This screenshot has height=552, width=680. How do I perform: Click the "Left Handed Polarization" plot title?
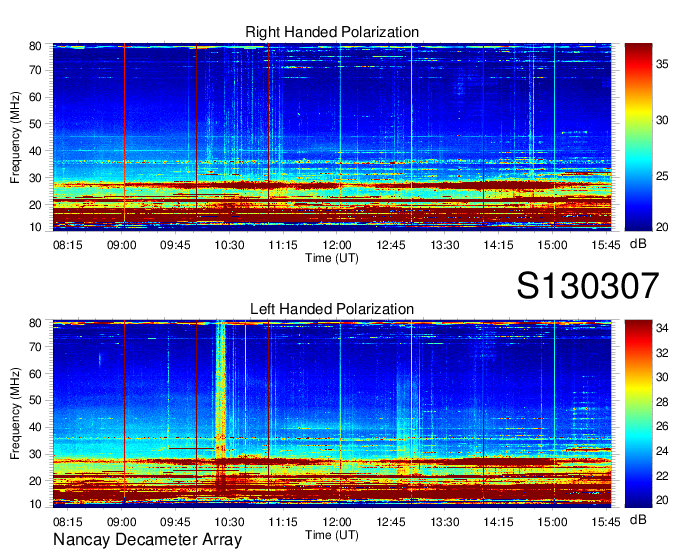[332, 309]
